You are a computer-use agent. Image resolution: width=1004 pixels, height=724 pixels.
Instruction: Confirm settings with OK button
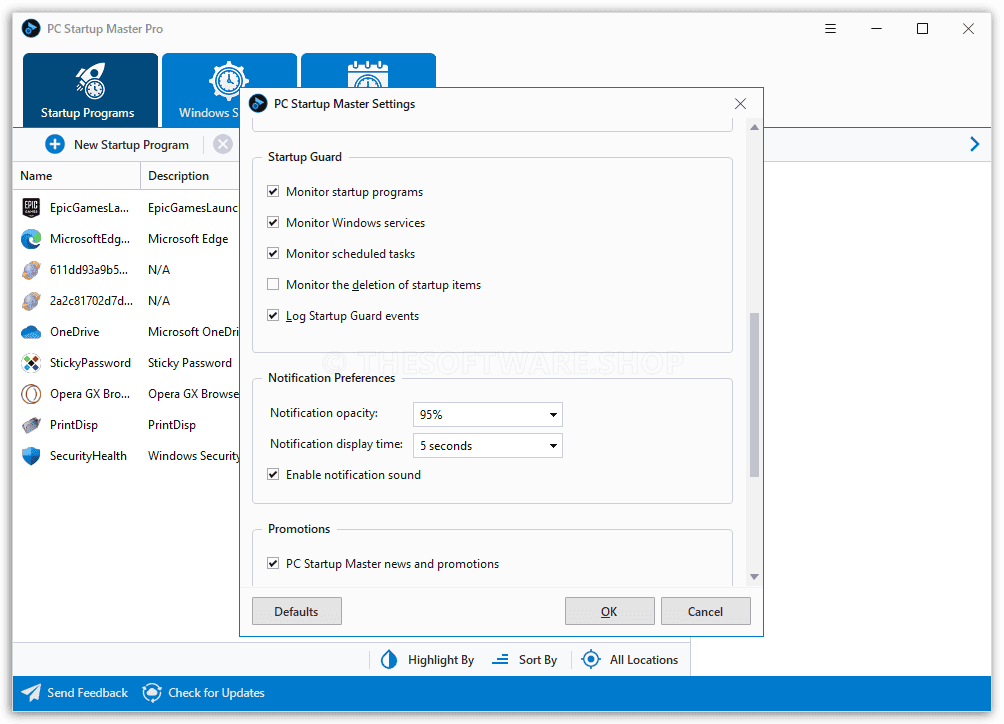coord(610,611)
